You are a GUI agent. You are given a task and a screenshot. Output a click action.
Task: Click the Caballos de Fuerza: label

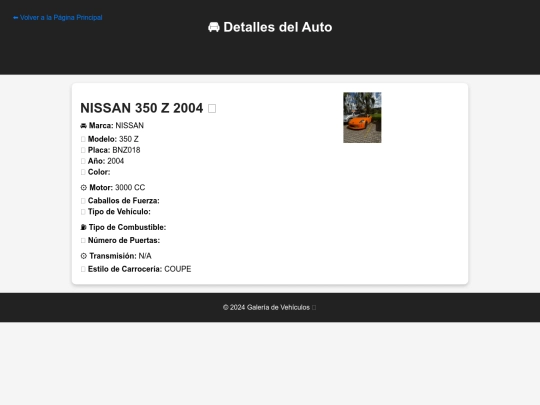click(124, 201)
